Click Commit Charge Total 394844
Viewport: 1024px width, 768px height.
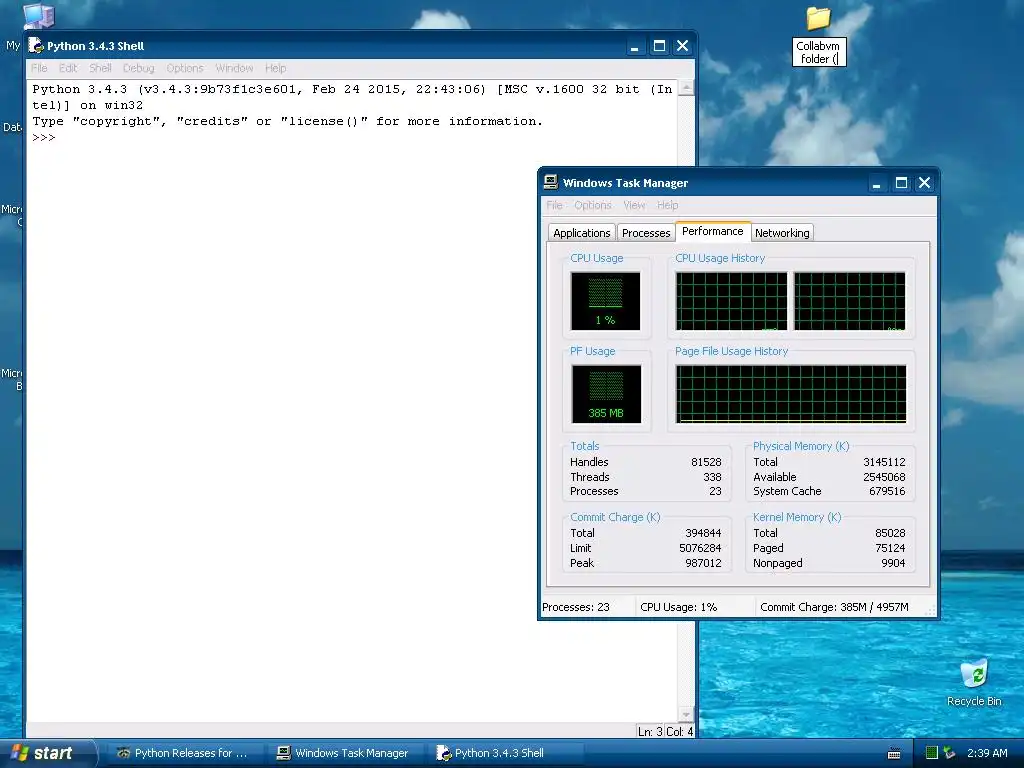click(703, 533)
